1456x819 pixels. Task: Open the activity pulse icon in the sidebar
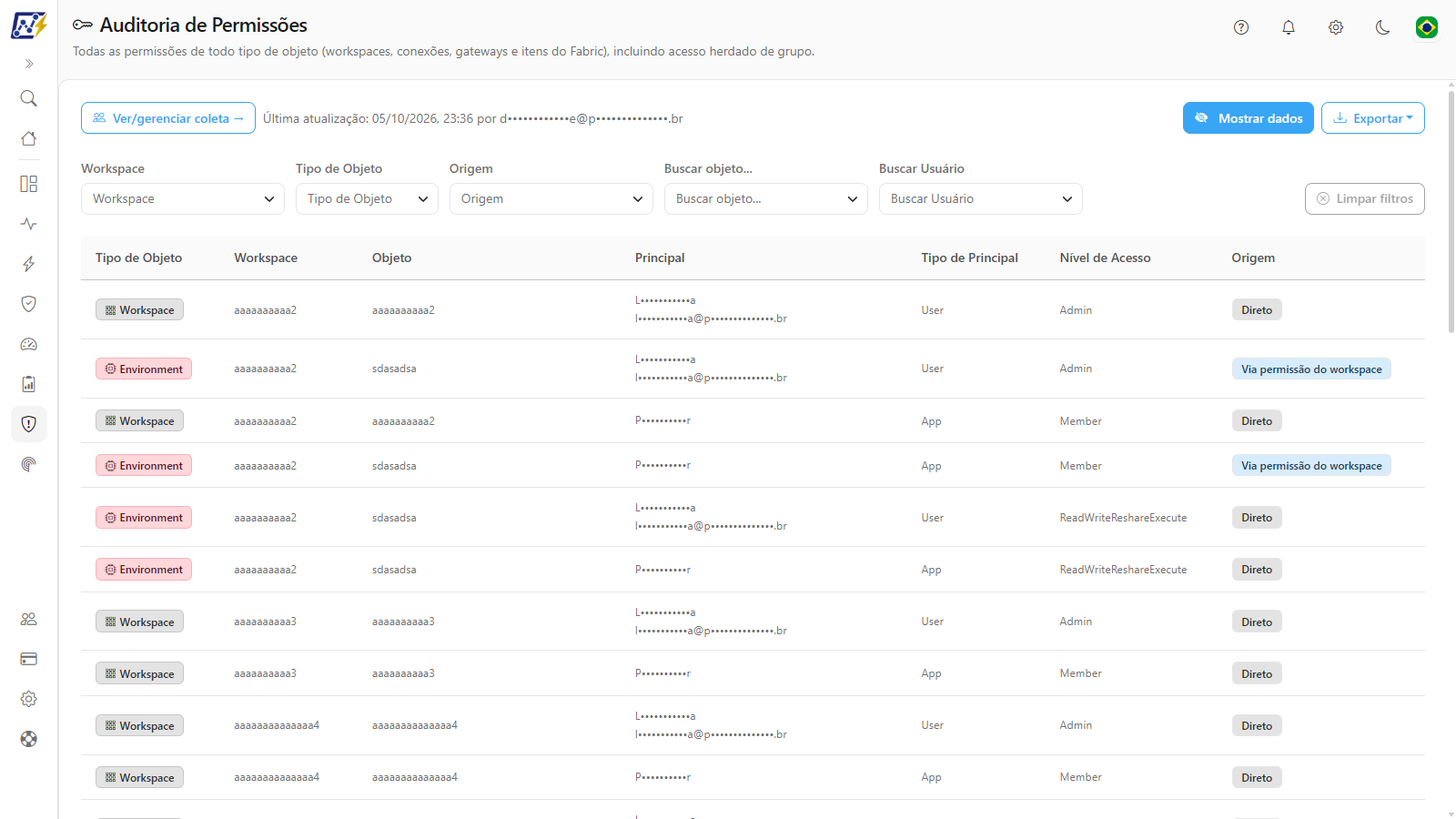pyautogui.click(x=29, y=224)
